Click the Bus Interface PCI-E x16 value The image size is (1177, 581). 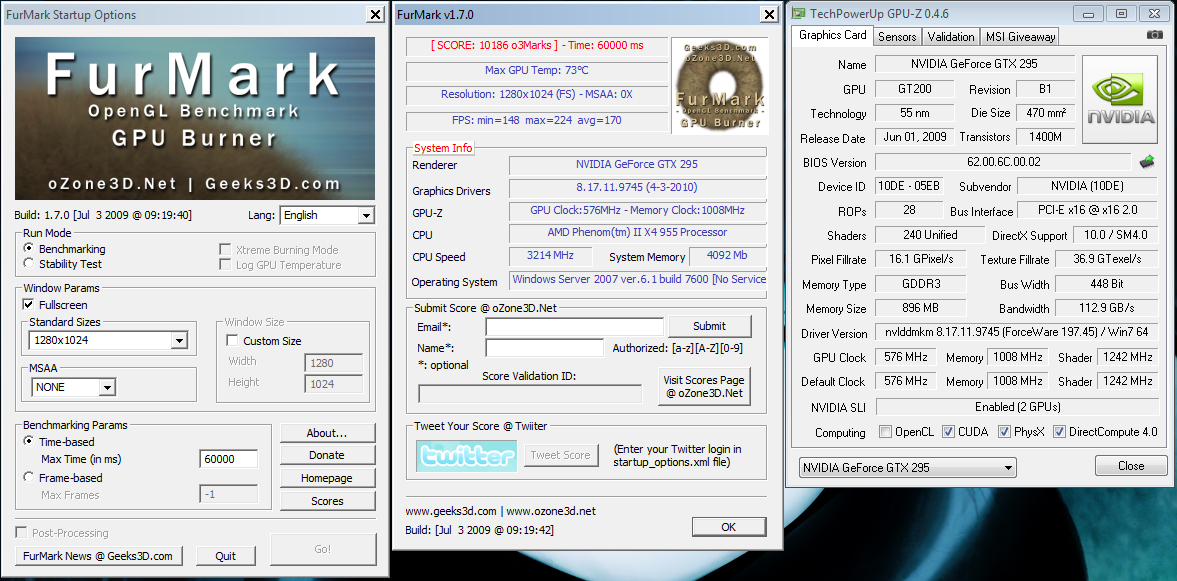pyautogui.click(x=1087, y=211)
